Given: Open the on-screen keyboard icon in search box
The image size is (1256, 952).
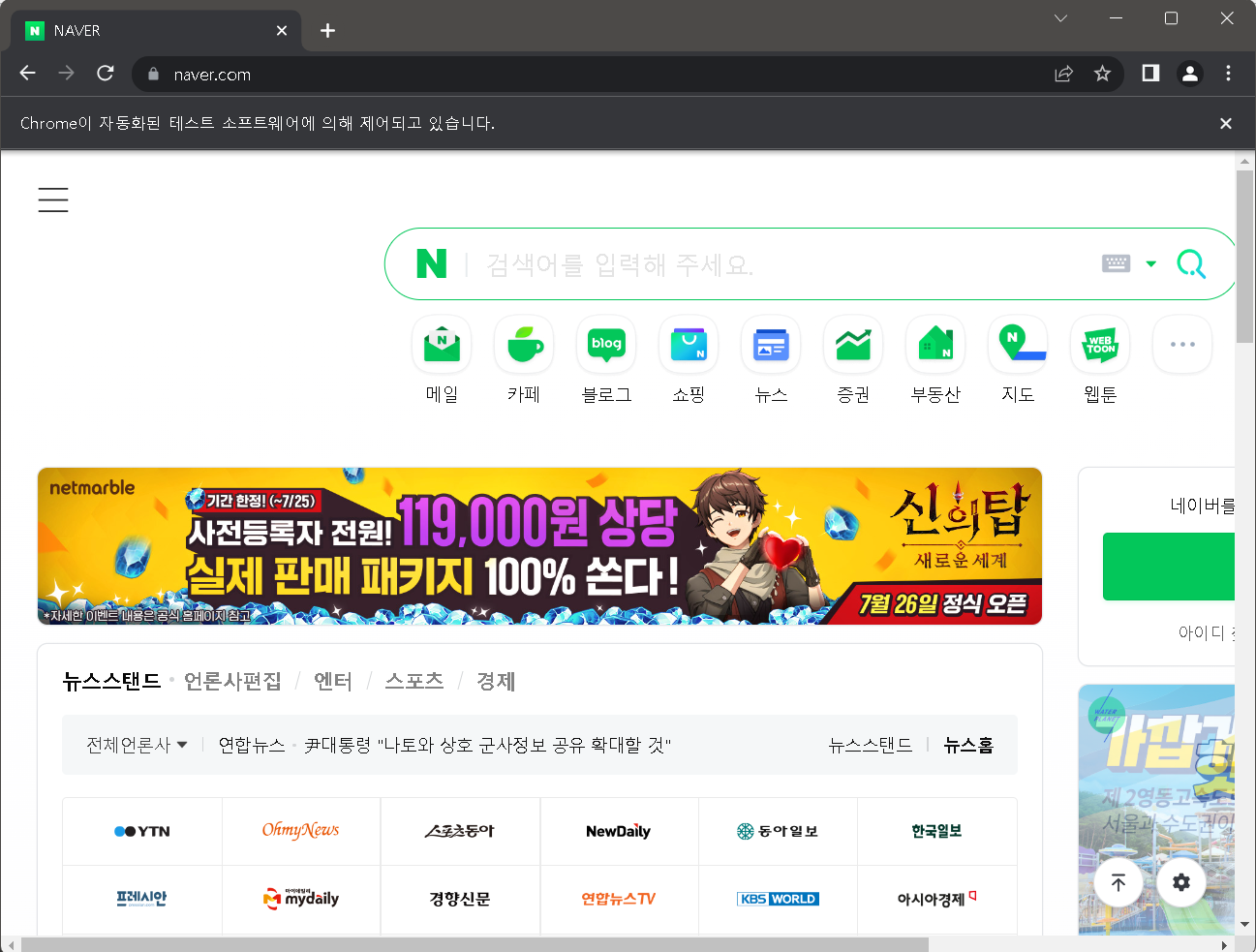Looking at the screenshot, I should (x=1116, y=263).
